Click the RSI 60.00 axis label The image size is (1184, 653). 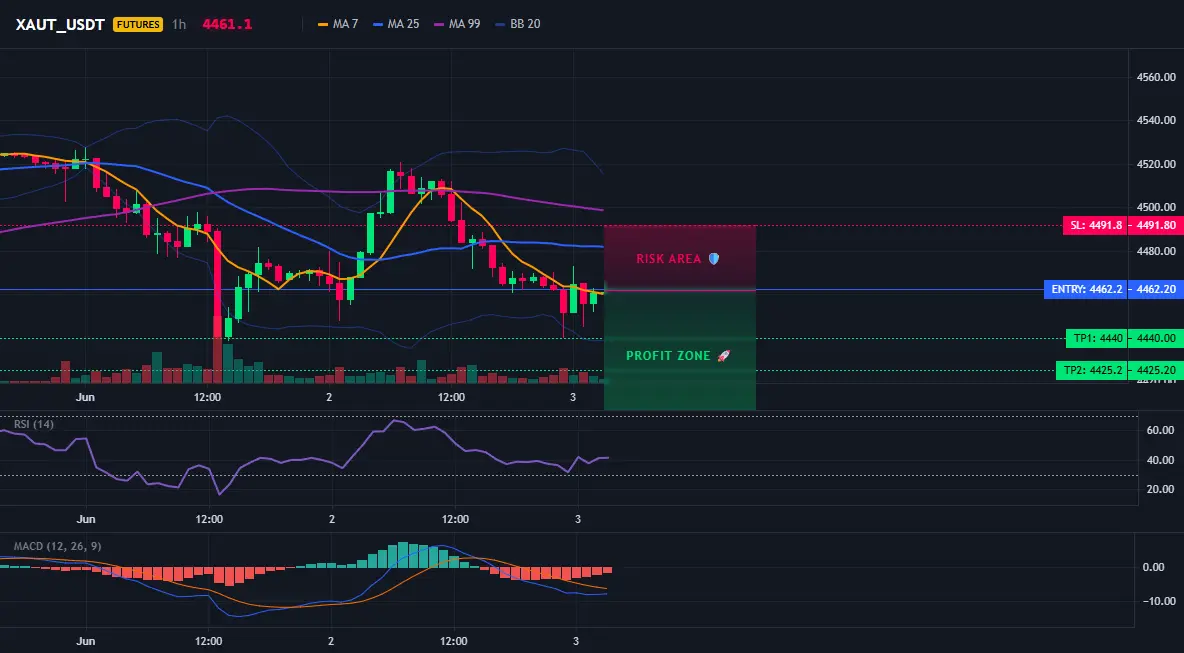[1161, 430]
